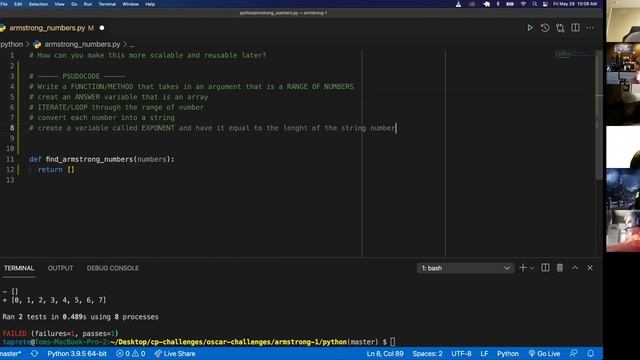Open errors and warnings problems count
The image size is (640, 360).
coord(131,353)
